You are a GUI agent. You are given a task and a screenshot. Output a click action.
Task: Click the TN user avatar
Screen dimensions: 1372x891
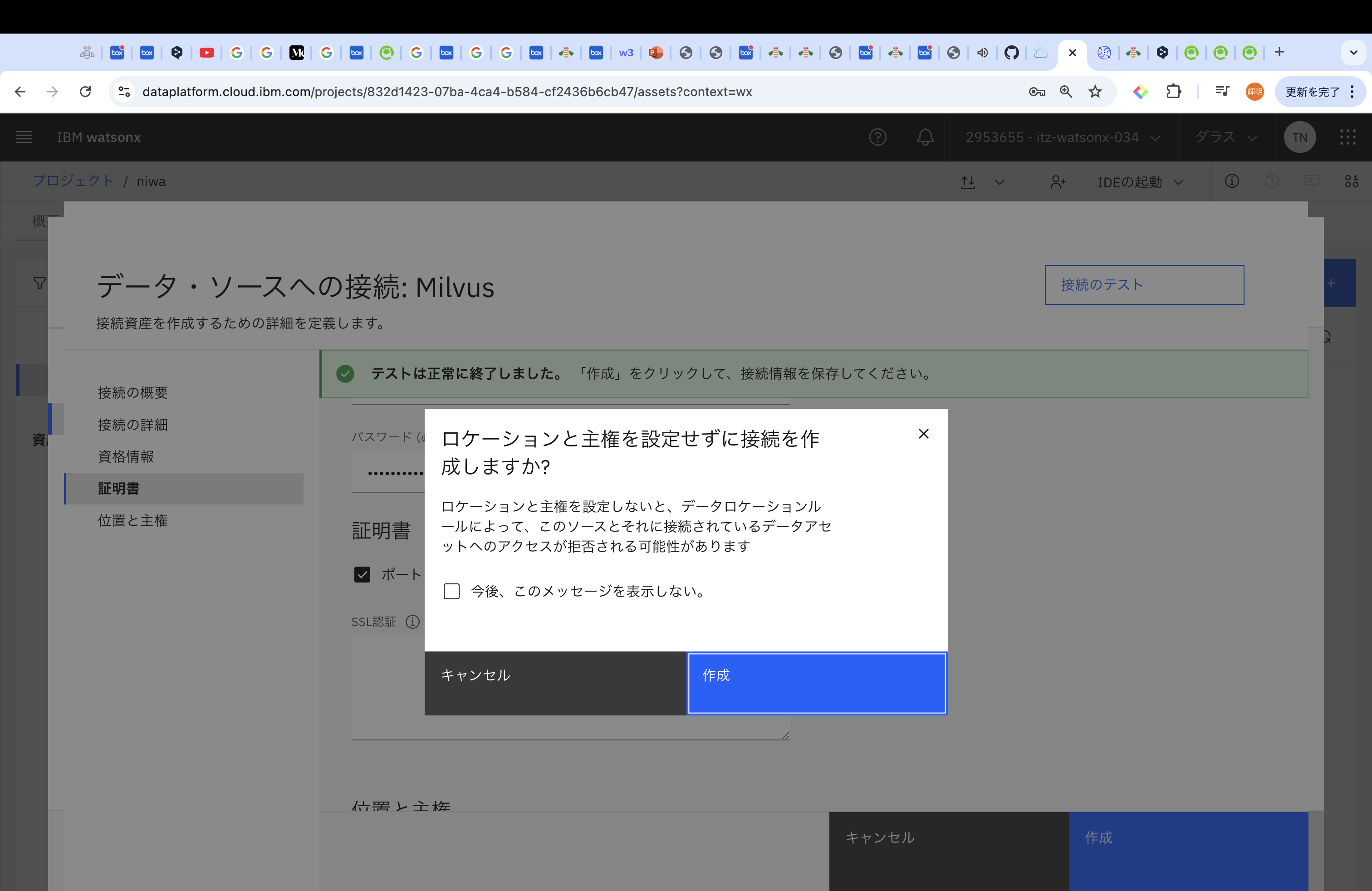point(1299,137)
